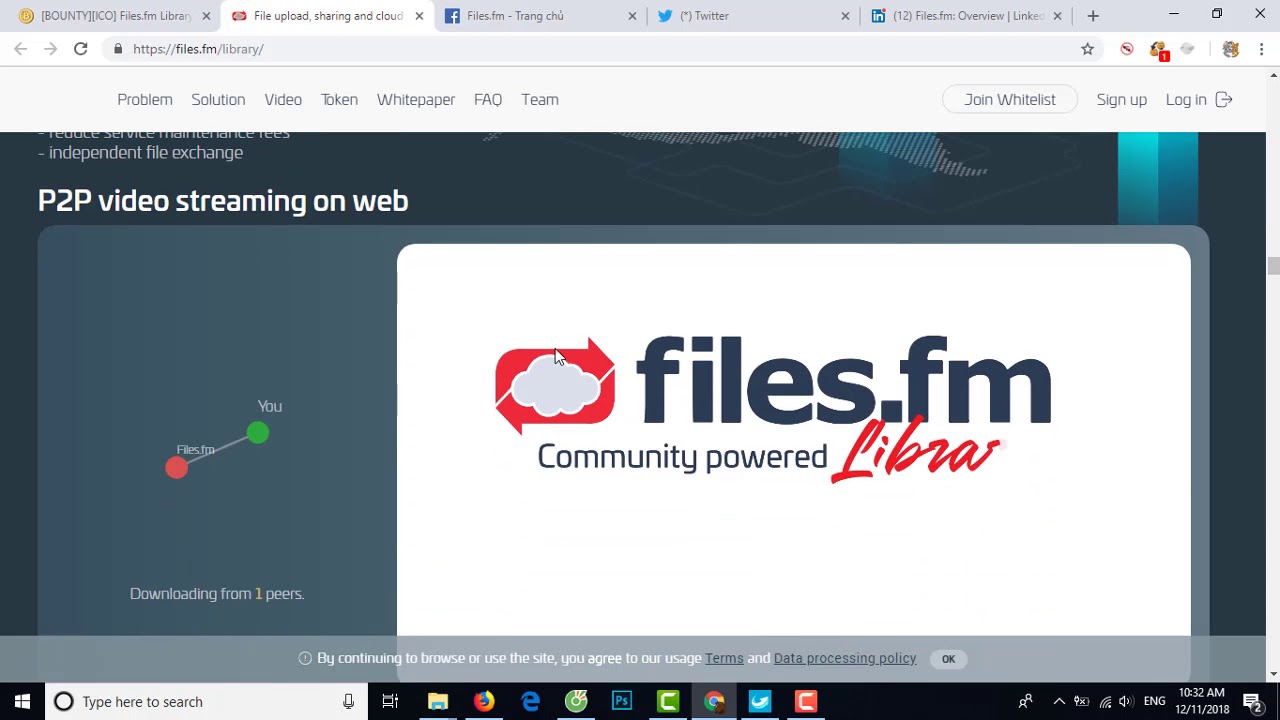Show hidden system tray icons

[x=1059, y=701]
